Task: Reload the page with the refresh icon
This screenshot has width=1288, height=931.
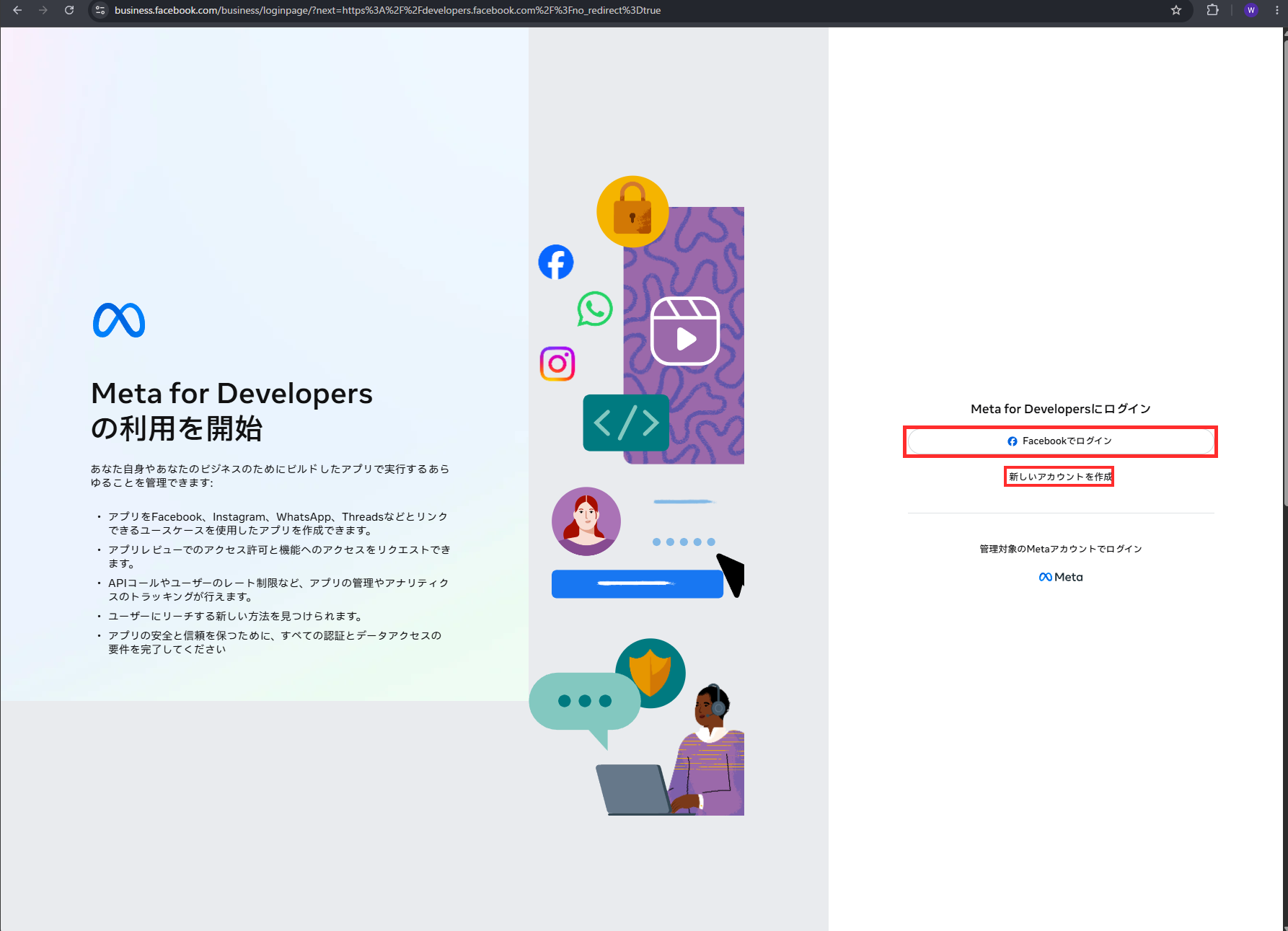Action: tap(69, 10)
